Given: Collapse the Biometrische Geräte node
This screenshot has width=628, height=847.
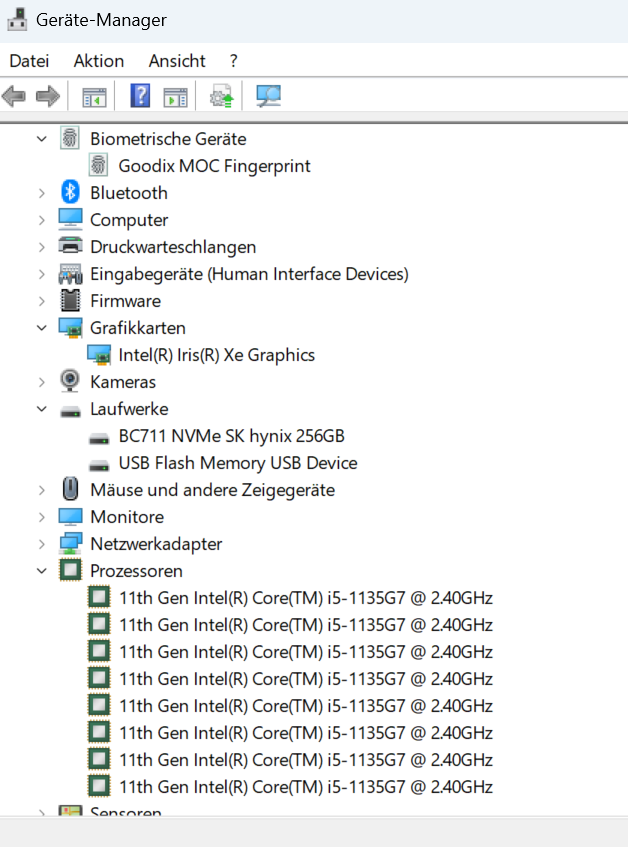Looking at the screenshot, I should [x=42, y=139].
